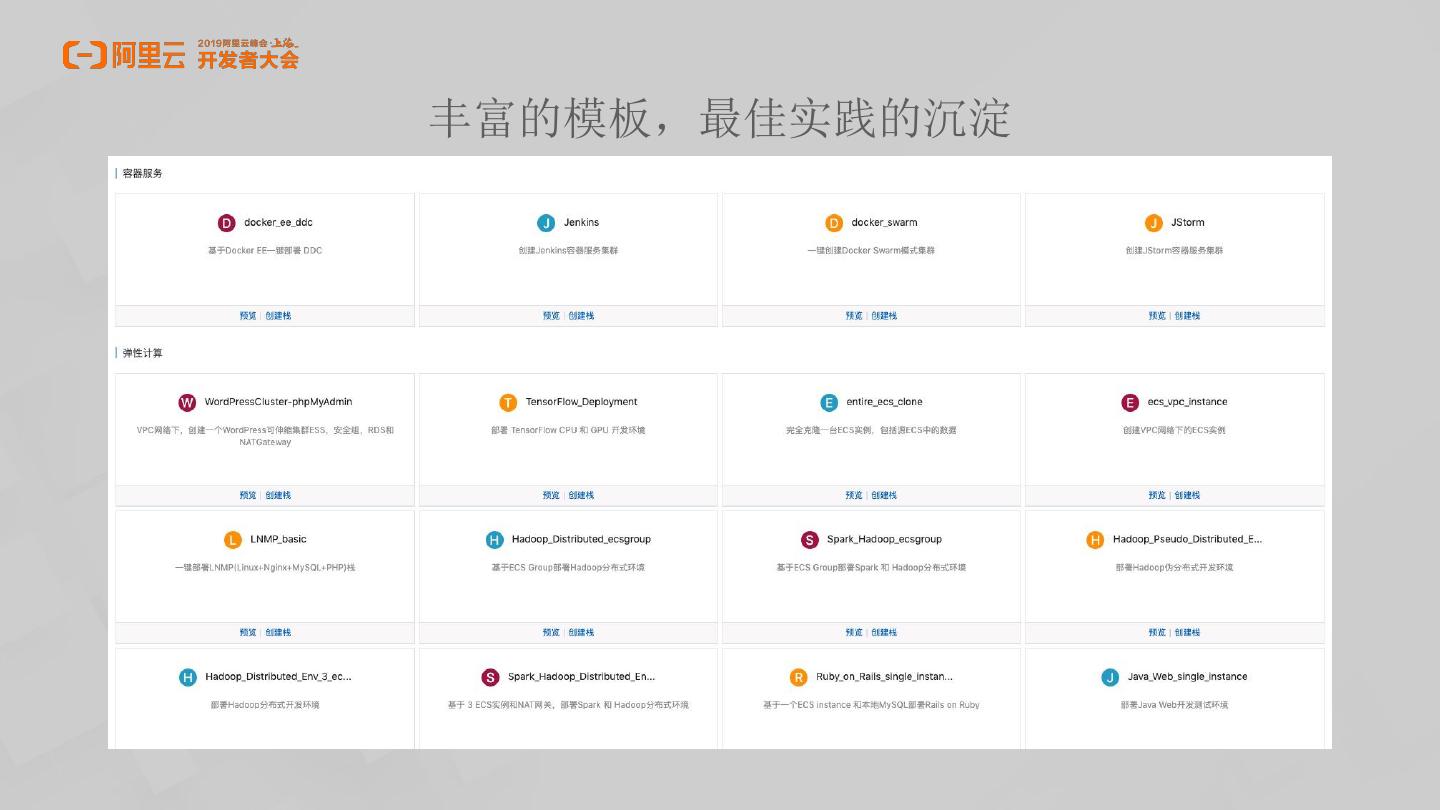1440x810 pixels.
Task: Click the 阿里云 logo at top left
Action: 125,56
